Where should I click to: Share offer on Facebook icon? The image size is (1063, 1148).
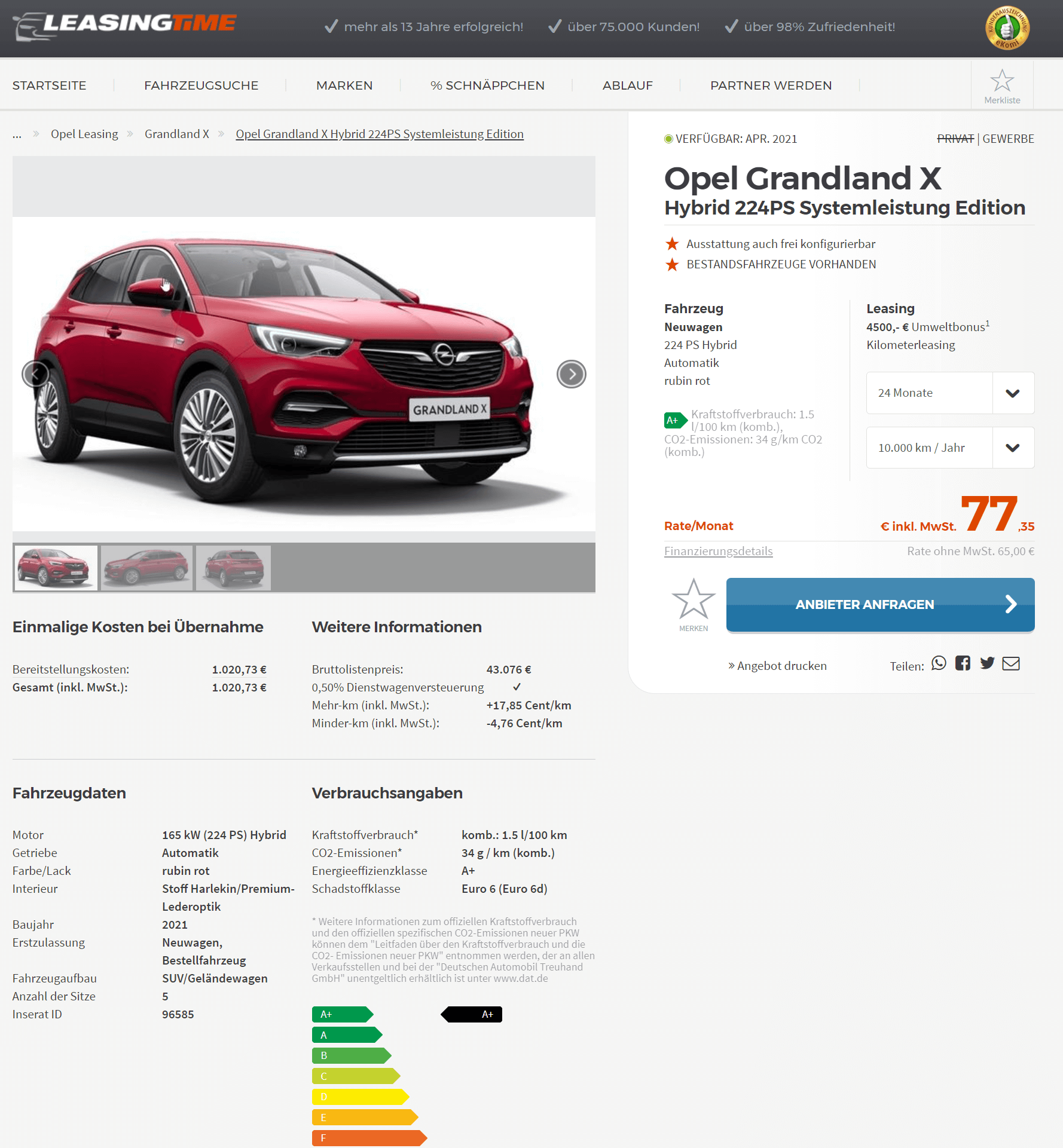pos(963,663)
